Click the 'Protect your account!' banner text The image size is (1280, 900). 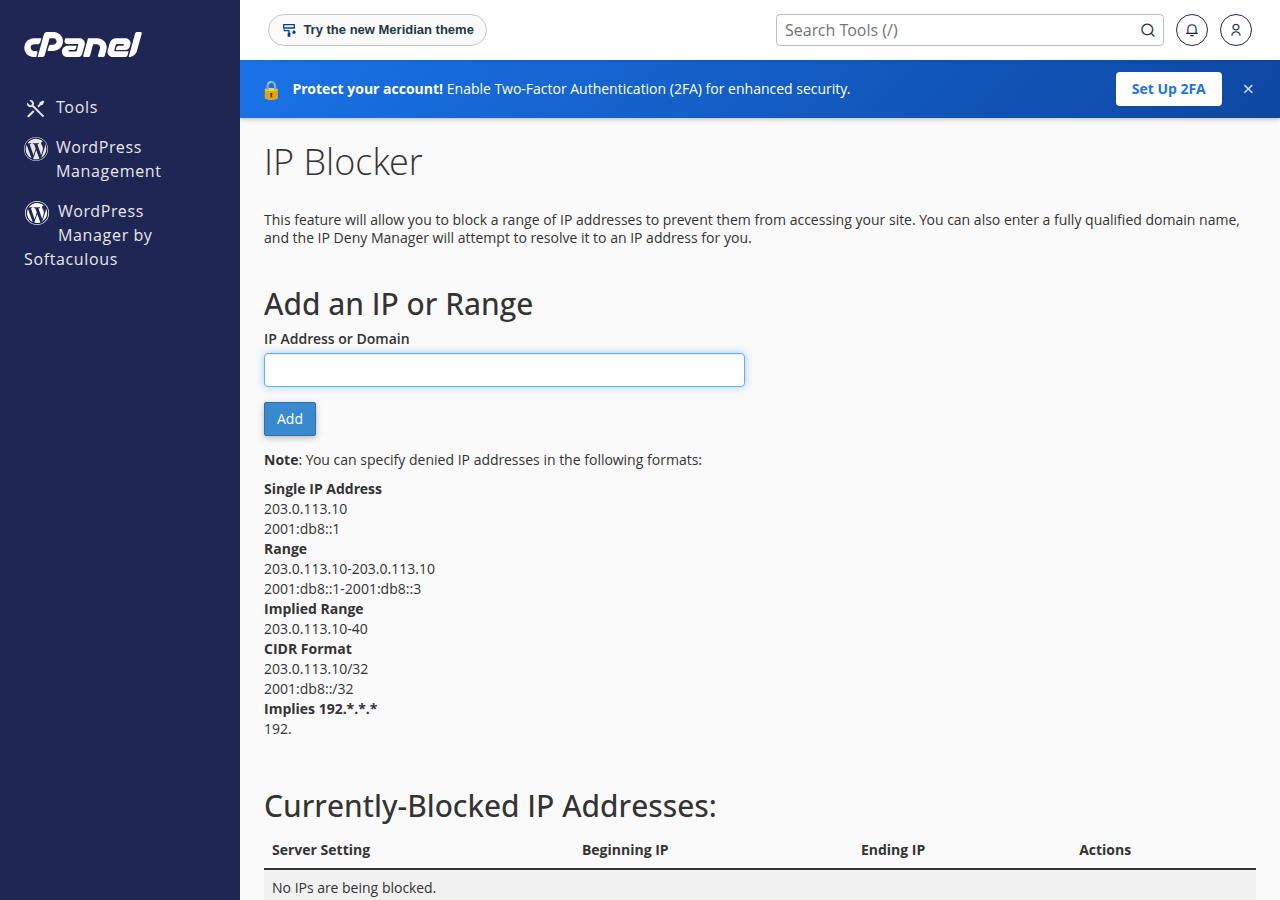coord(368,89)
